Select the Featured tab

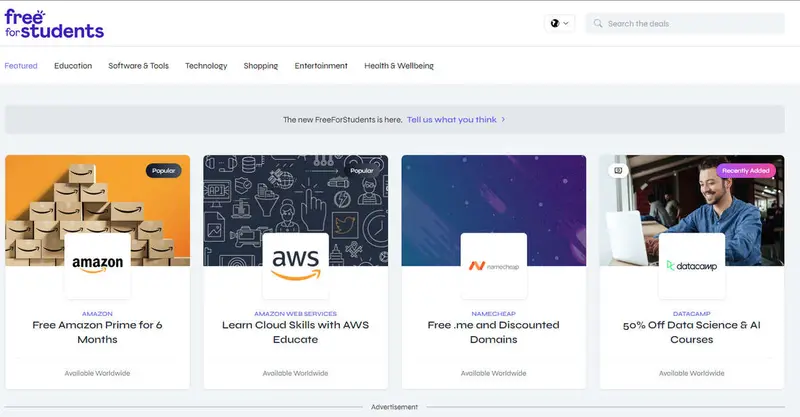point(21,66)
